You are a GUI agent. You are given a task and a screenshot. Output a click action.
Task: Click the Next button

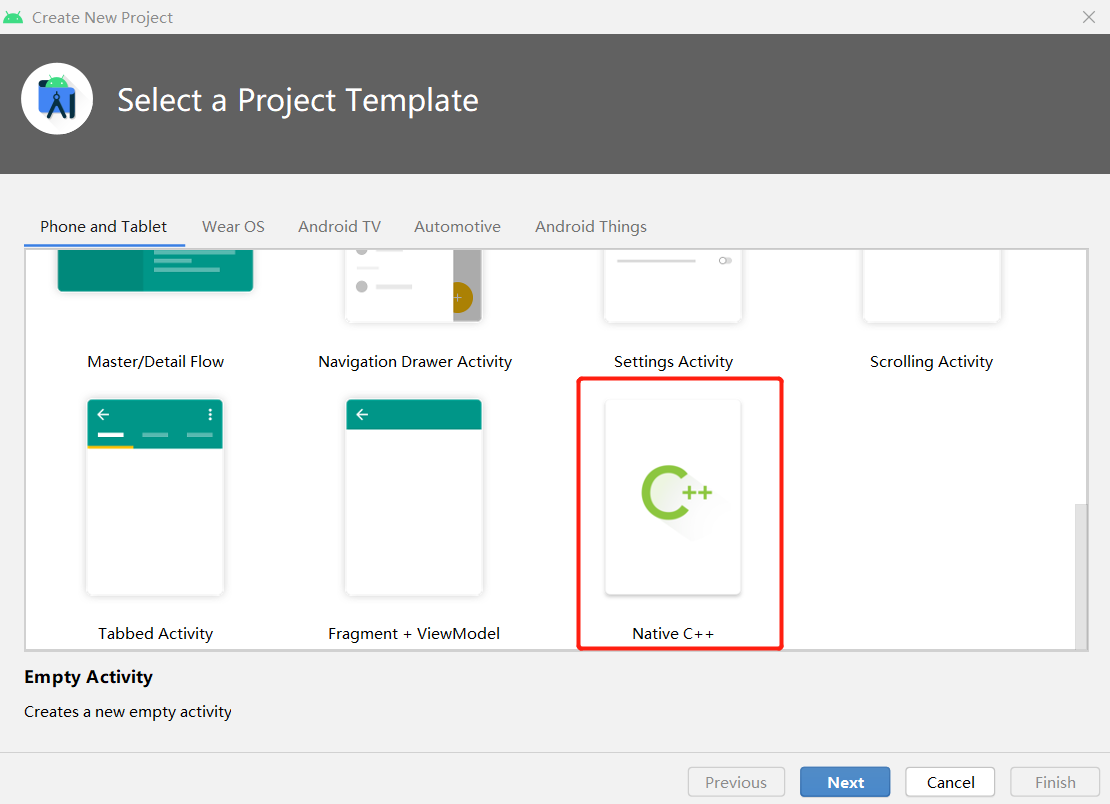point(845,782)
